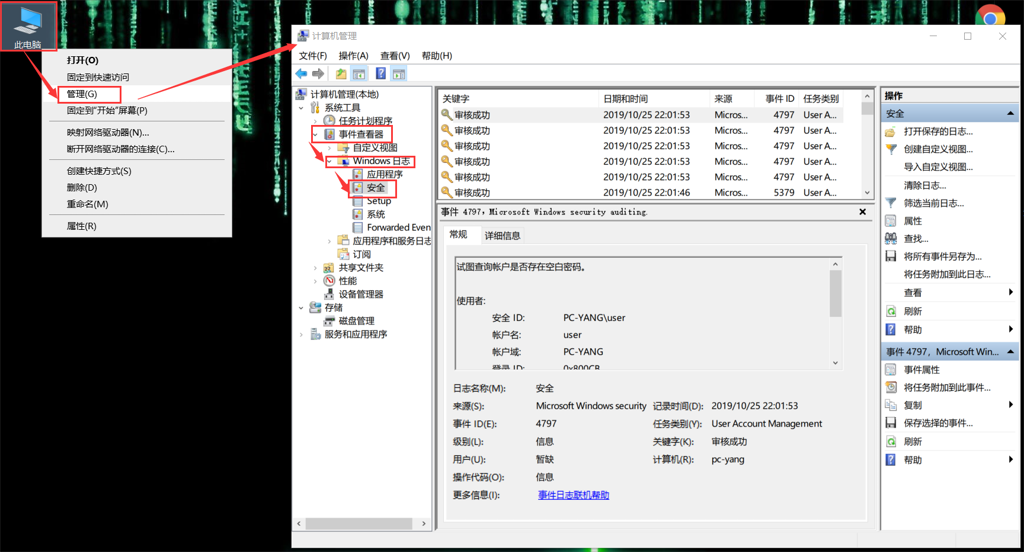Click 筛选当前日志 filter action
Screen dimensions: 1024x552
(x=934, y=203)
